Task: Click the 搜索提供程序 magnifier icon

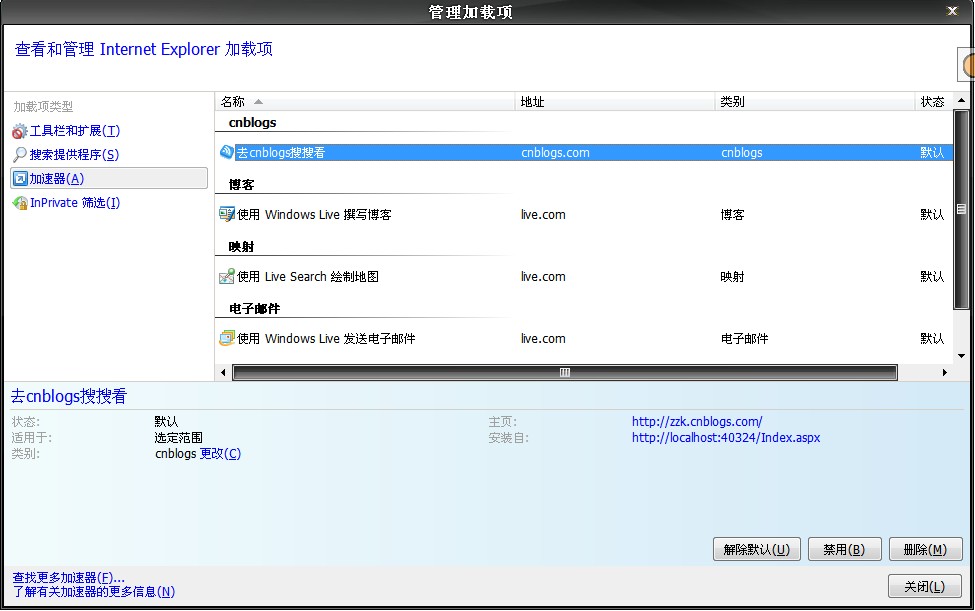Action: (x=20, y=155)
